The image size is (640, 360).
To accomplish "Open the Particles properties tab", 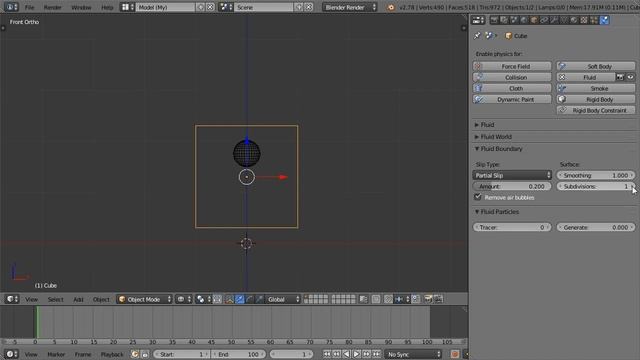I will click(594, 20).
